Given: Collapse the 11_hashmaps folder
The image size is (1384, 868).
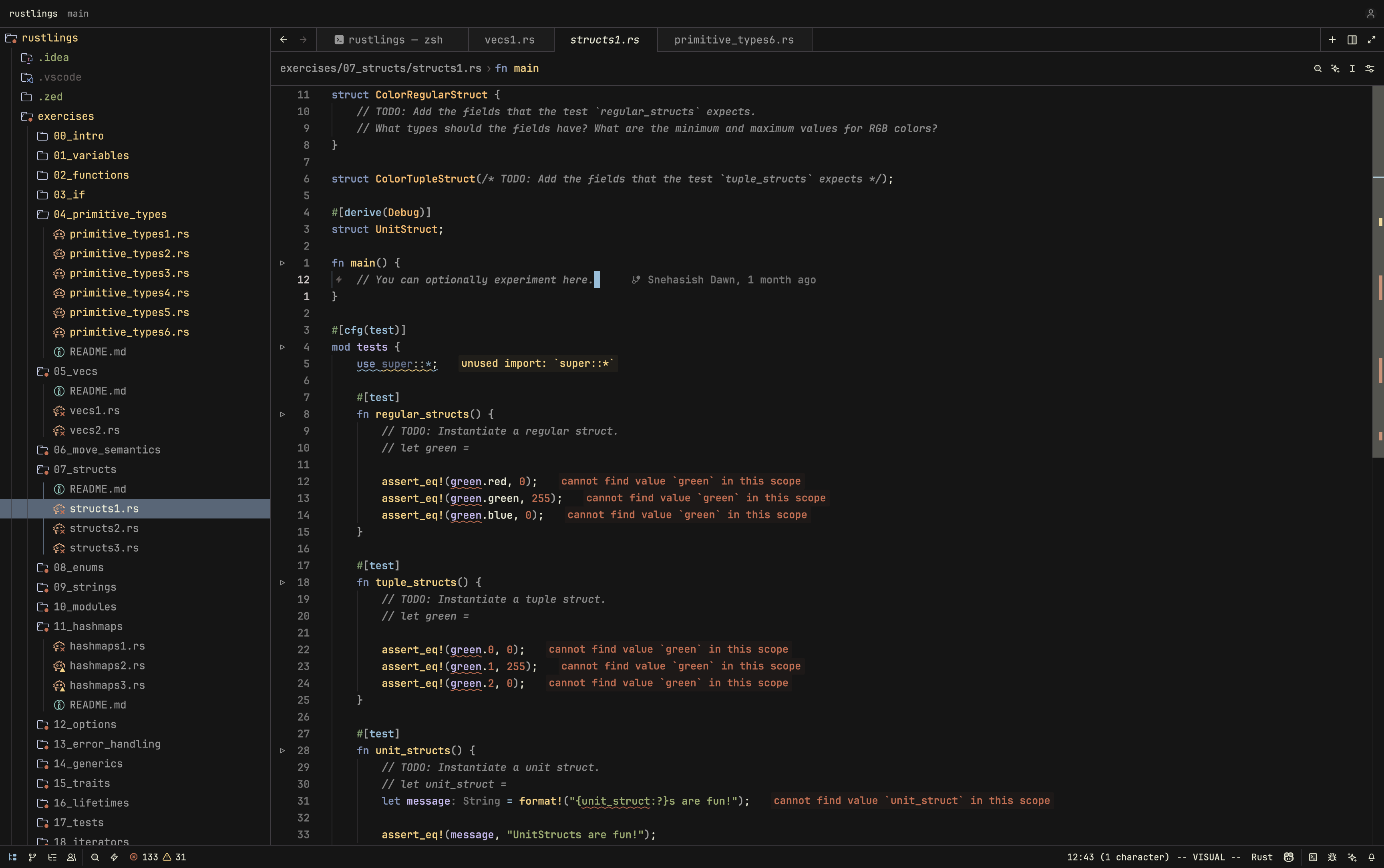Looking at the screenshot, I should [80, 626].
